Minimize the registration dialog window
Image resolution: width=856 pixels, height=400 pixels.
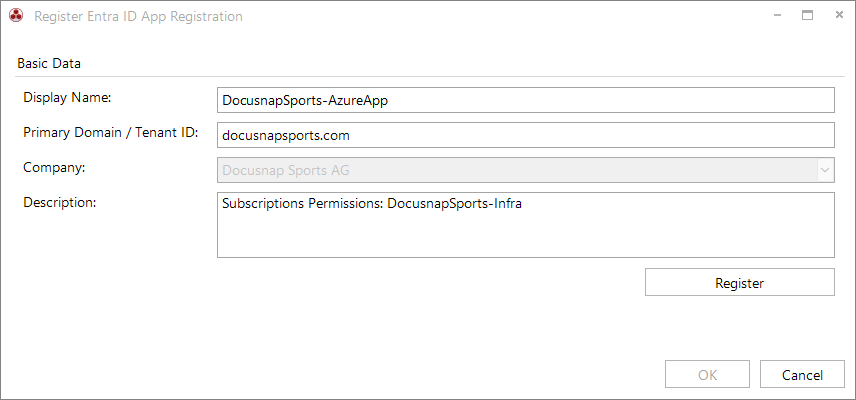777,15
